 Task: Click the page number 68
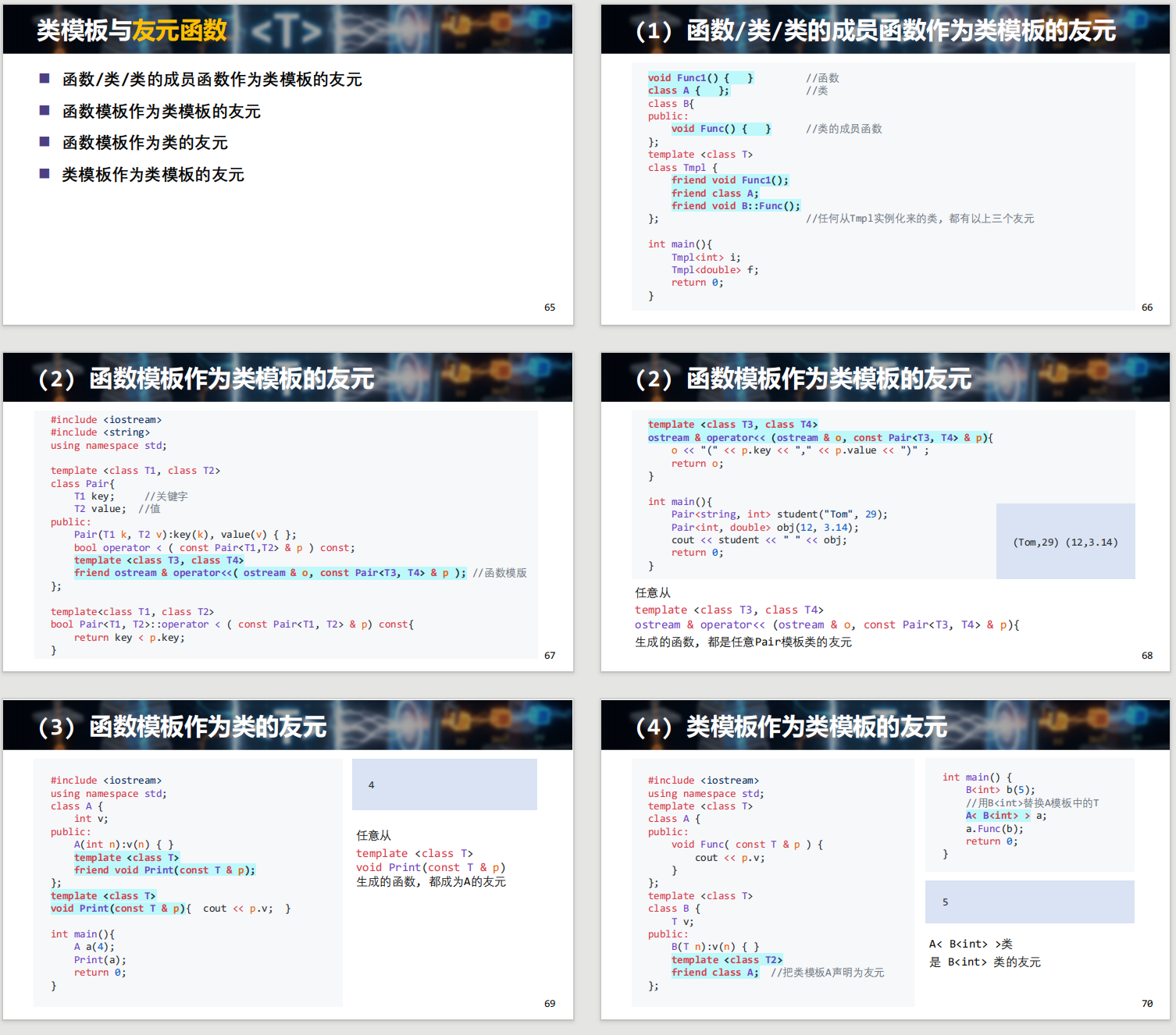click(x=1147, y=656)
